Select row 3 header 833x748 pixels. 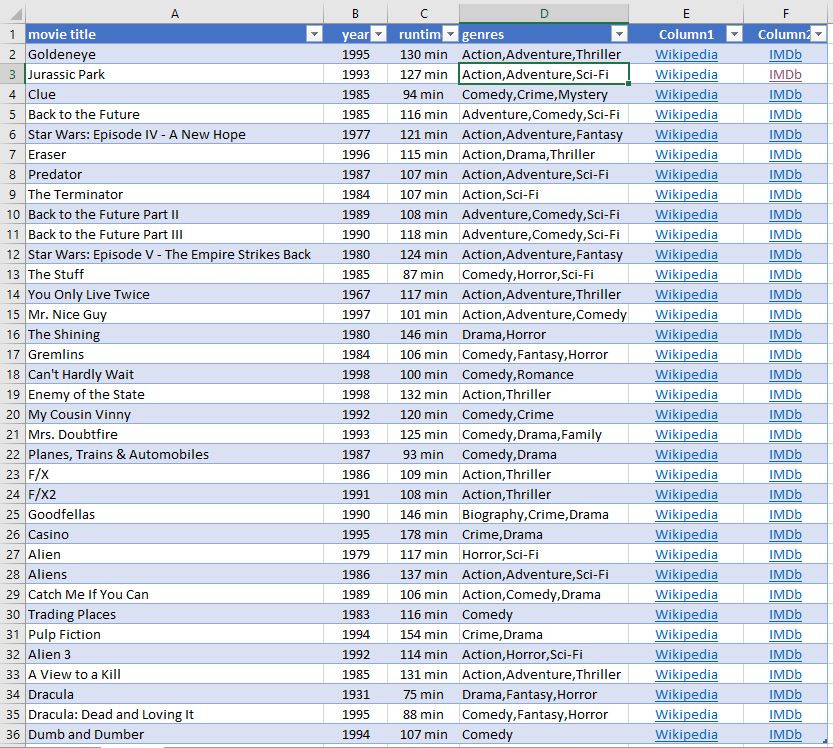click(12, 74)
